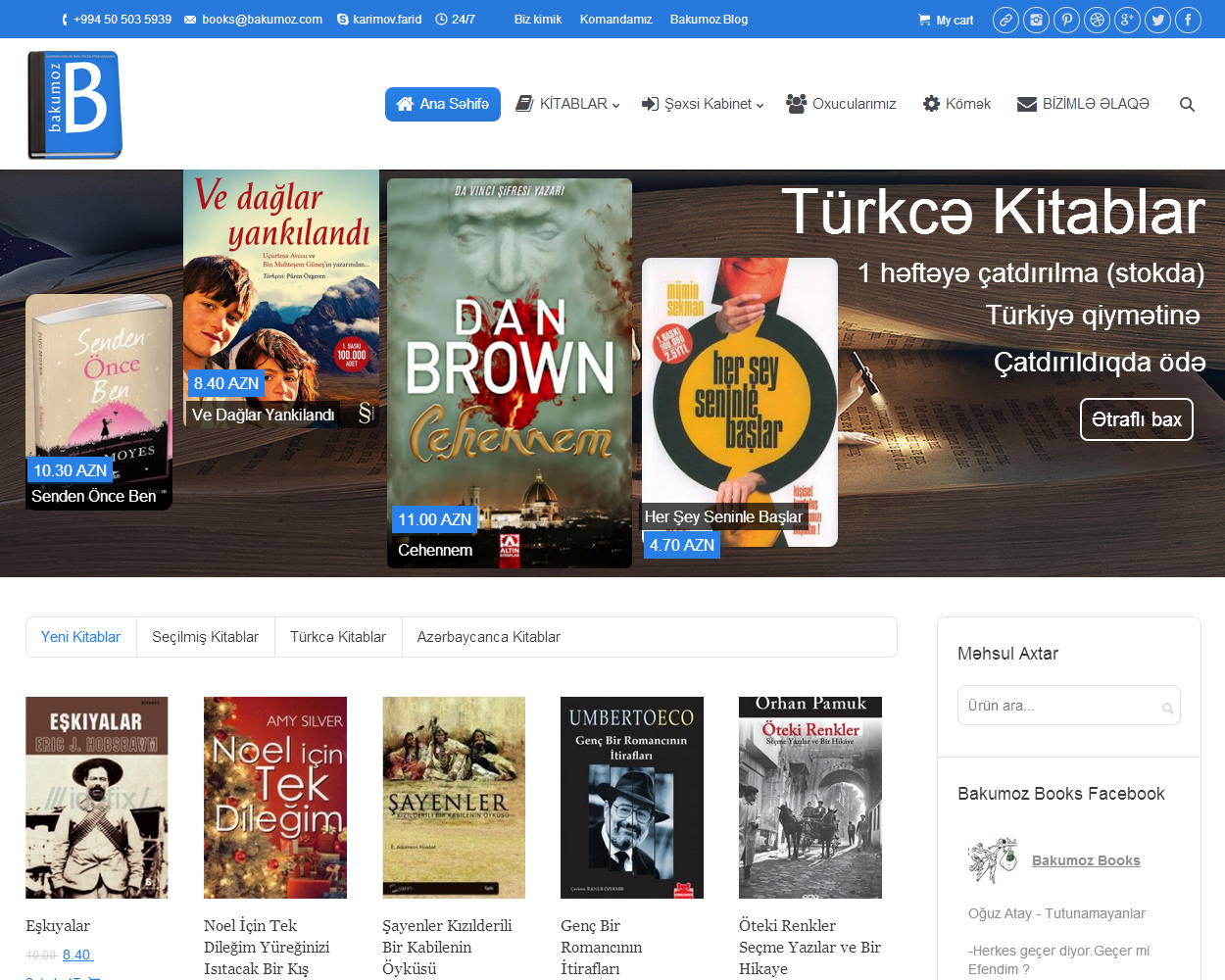Open Bakumoz Books Facebook page link

click(x=1086, y=860)
